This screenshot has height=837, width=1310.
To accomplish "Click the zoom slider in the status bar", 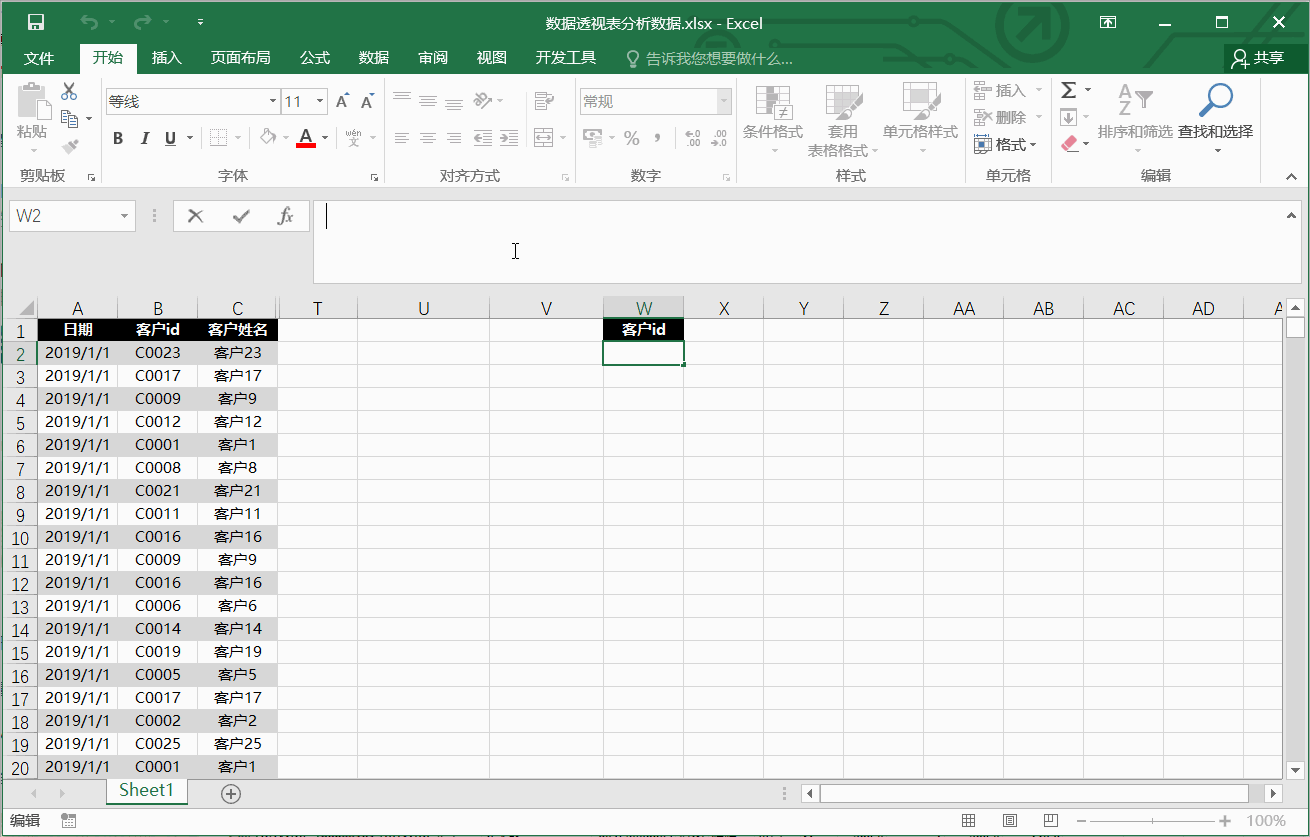I will pyautogui.click(x=1153, y=821).
